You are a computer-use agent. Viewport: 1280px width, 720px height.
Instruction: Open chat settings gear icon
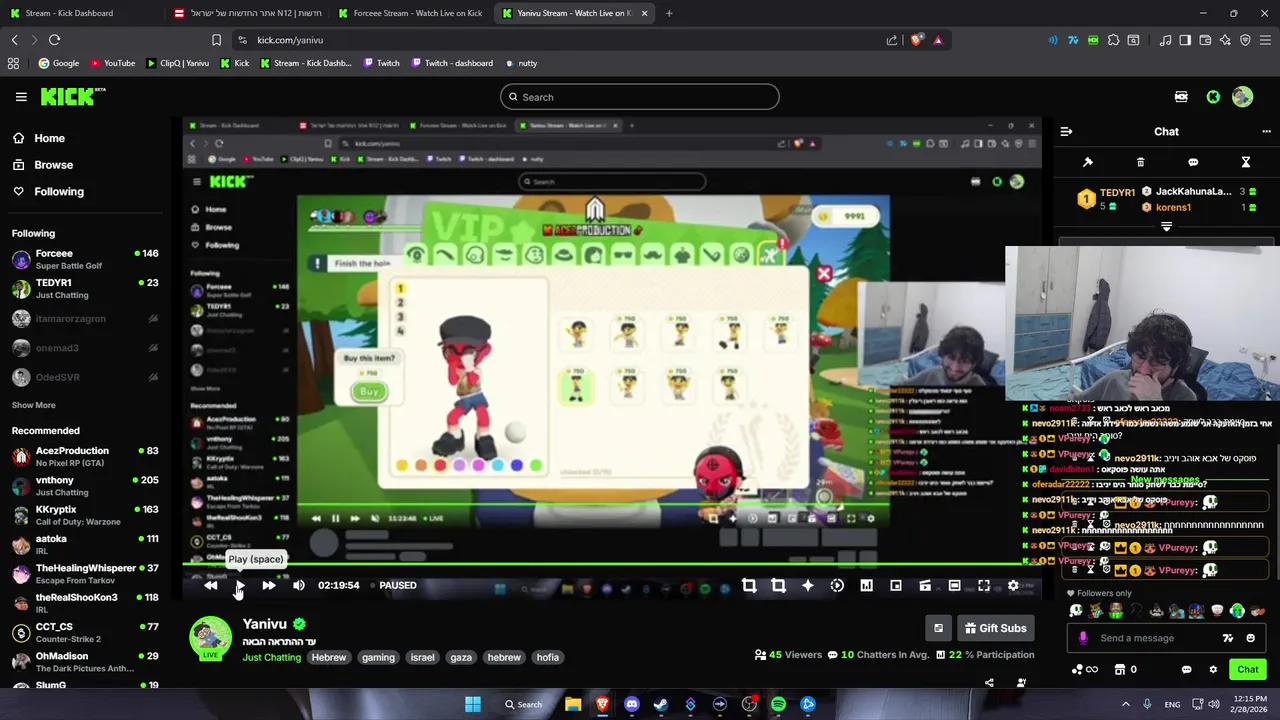(1213, 670)
